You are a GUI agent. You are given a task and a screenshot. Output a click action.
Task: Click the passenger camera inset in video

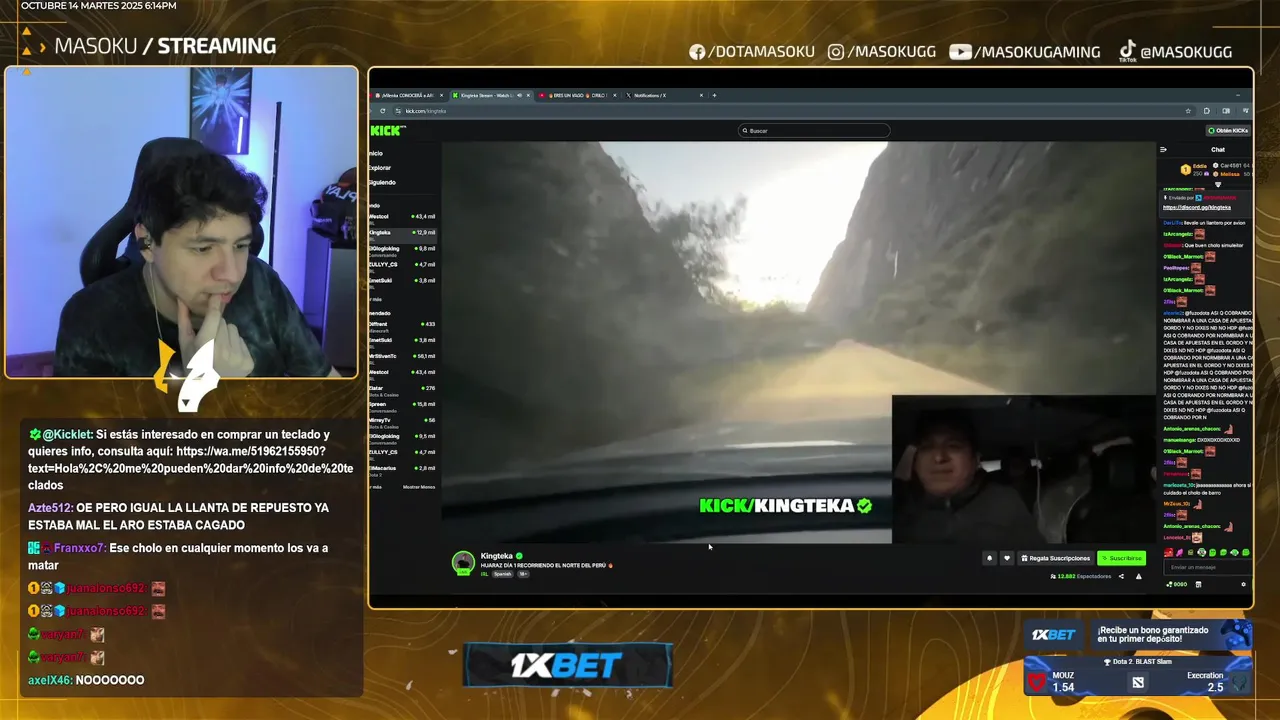tap(1023, 469)
